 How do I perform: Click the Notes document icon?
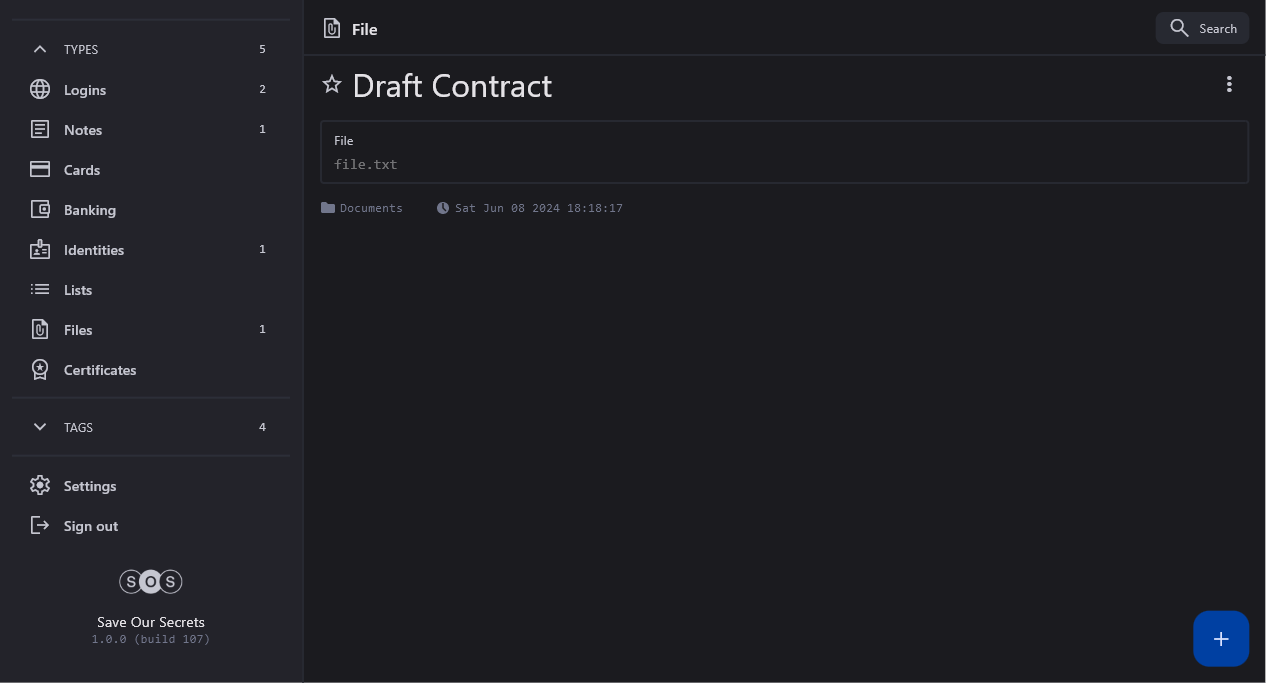[40, 130]
